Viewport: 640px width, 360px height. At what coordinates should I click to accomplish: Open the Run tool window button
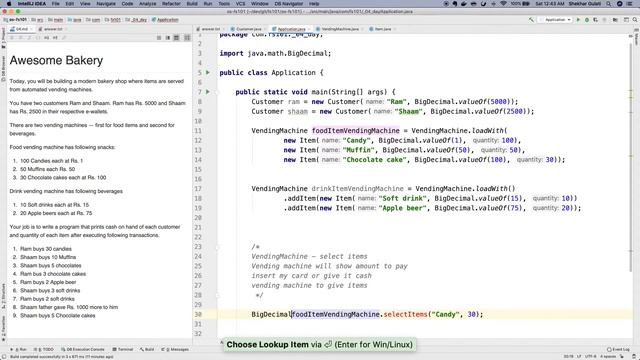(x=19, y=349)
